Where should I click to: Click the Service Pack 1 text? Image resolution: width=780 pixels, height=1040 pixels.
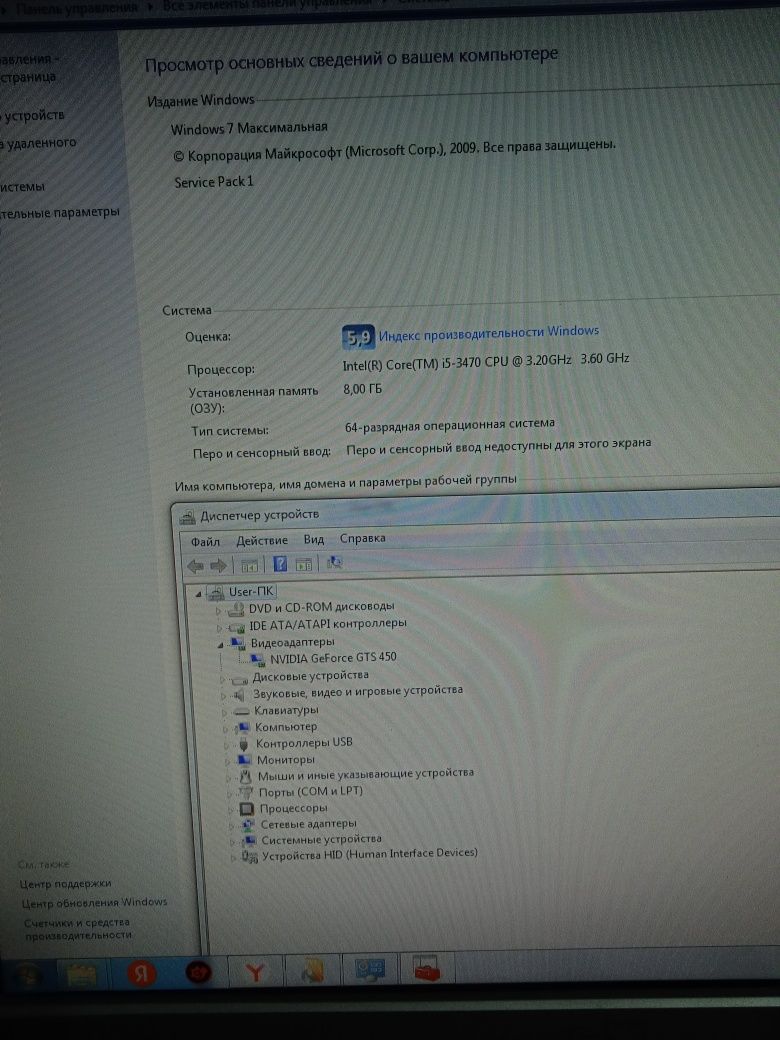[x=214, y=182]
